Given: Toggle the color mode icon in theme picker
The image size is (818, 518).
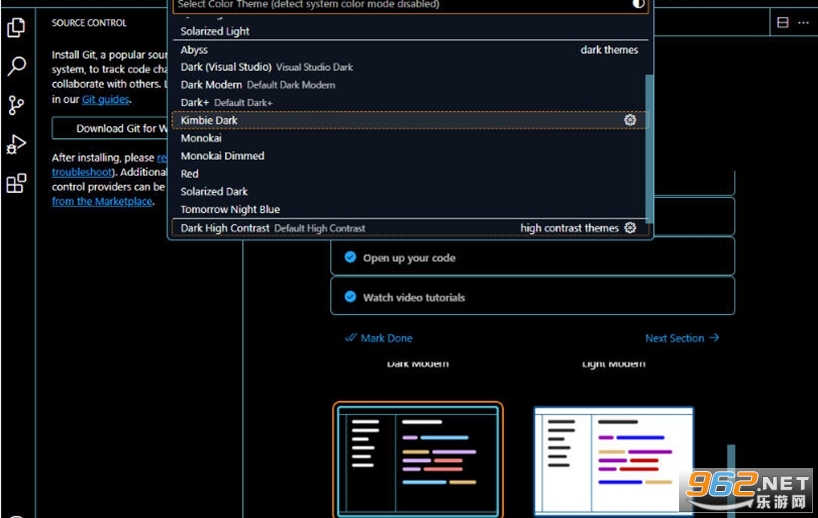Looking at the screenshot, I should [638, 4].
